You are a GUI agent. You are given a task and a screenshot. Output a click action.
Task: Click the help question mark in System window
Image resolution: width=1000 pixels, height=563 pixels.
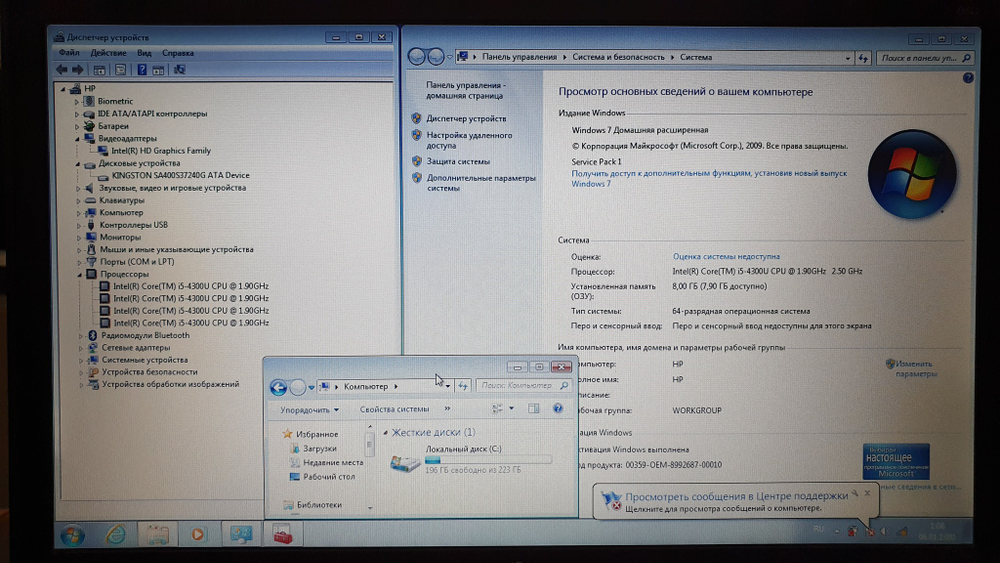click(x=968, y=78)
